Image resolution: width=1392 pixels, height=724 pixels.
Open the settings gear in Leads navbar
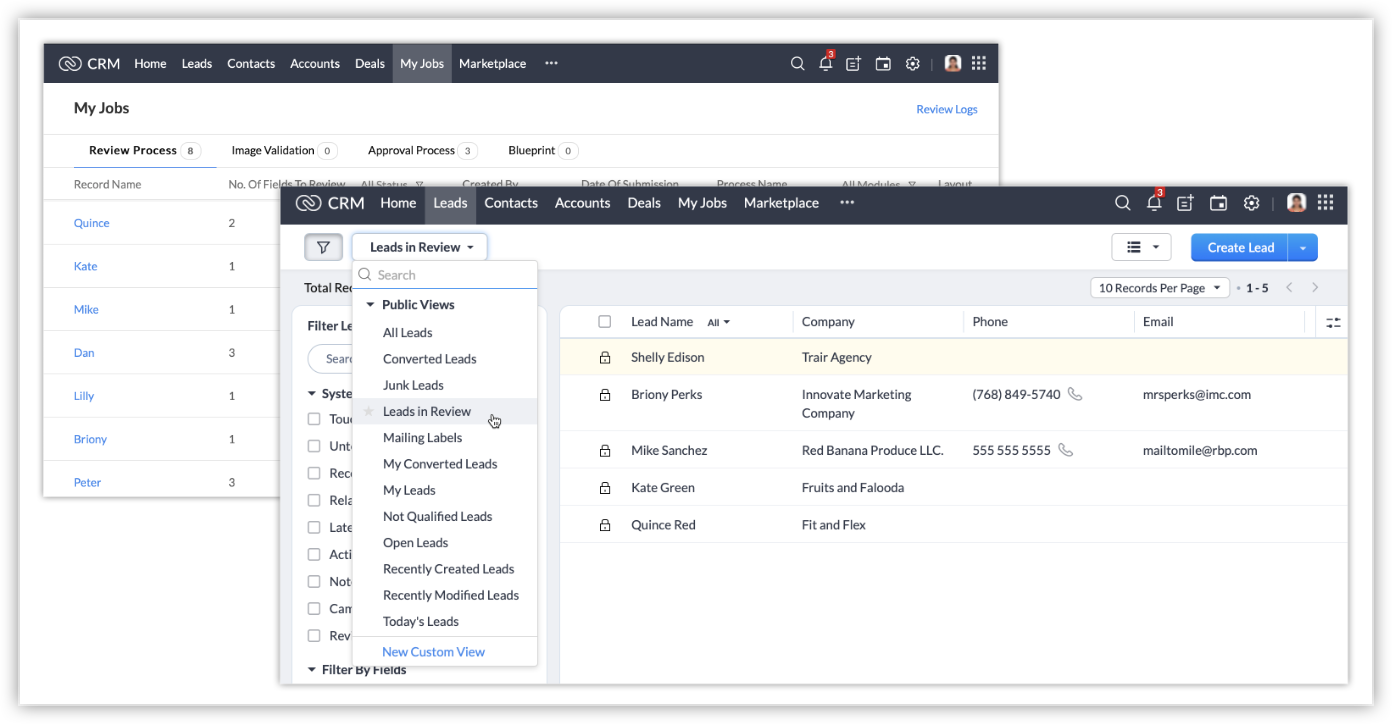(1251, 203)
